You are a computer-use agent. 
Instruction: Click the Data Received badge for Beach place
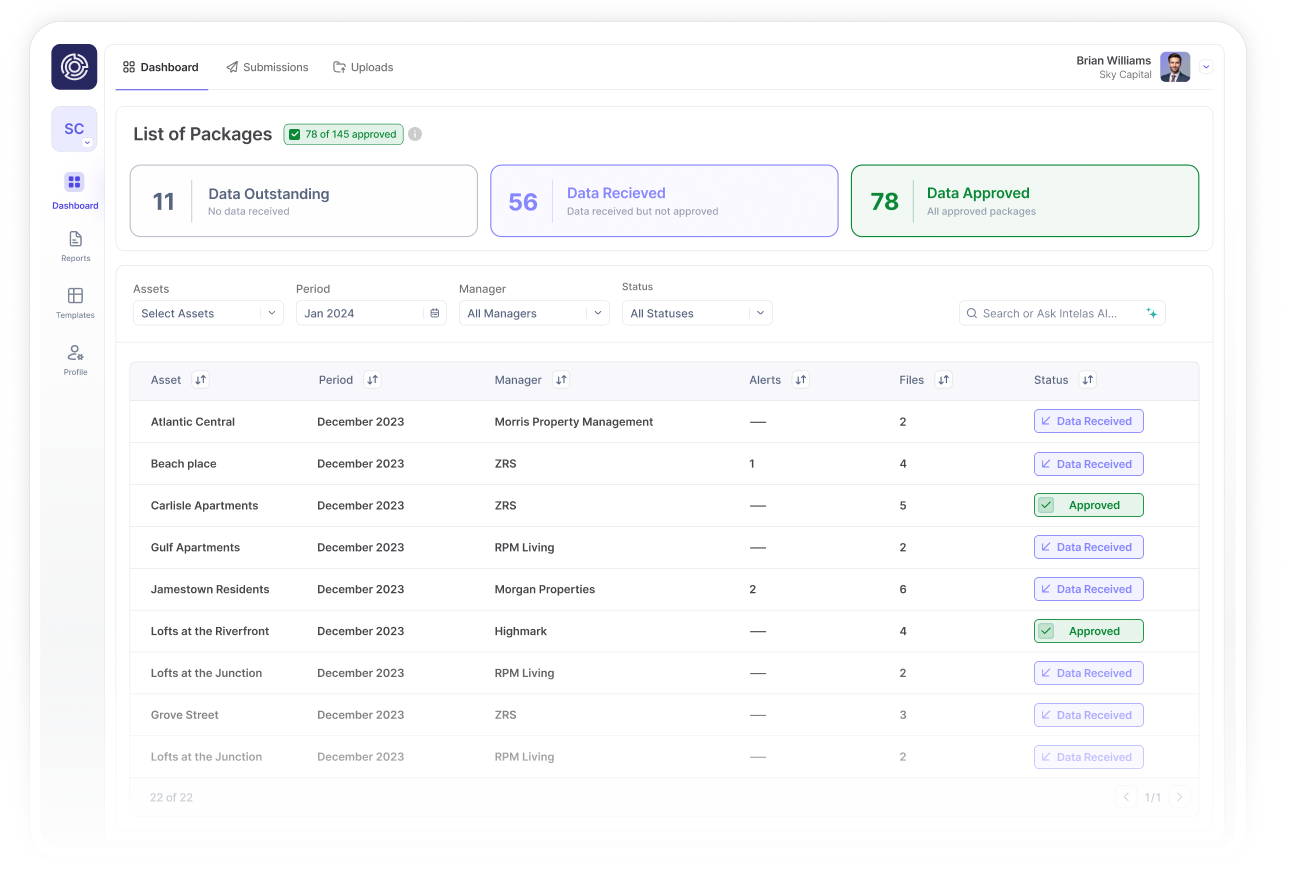click(x=1088, y=463)
